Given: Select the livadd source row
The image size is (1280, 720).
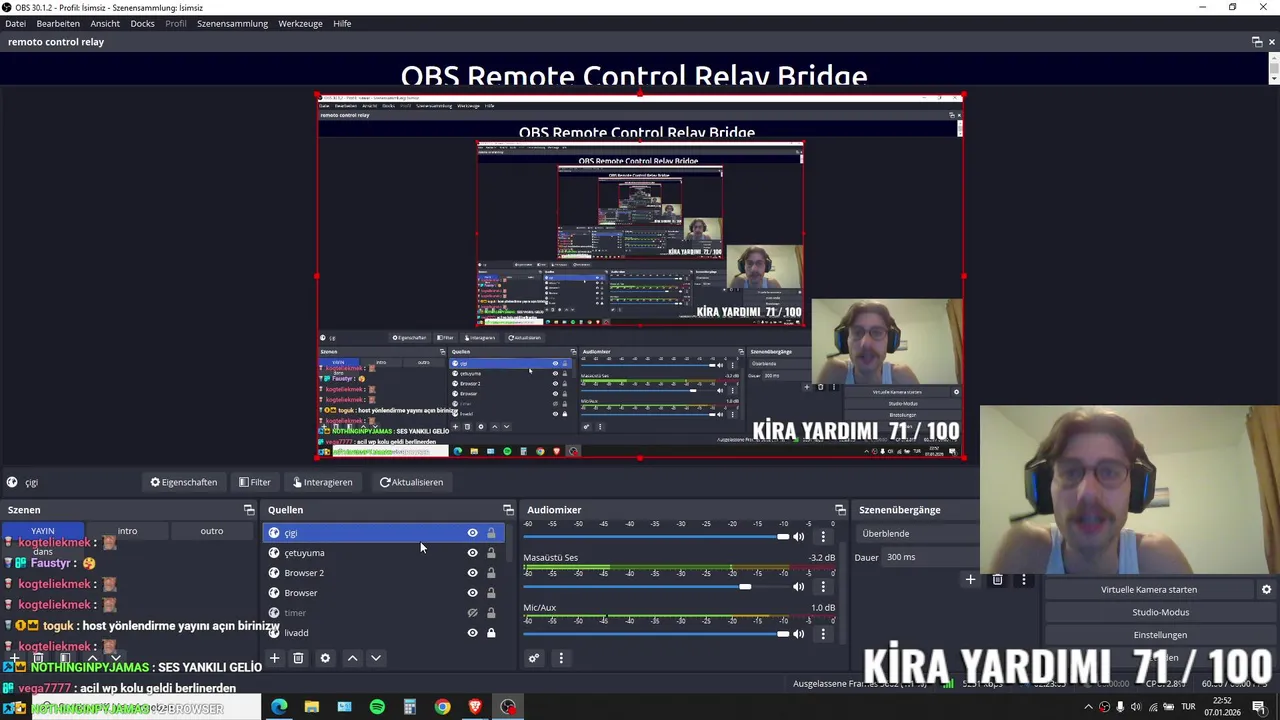Looking at the screenshot, I should pyautogui.click(x=384, y=633).
